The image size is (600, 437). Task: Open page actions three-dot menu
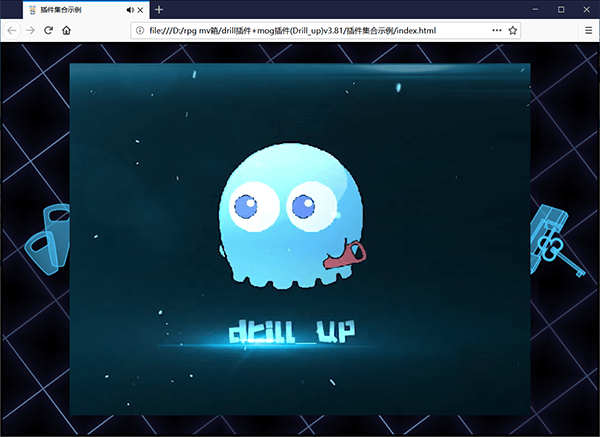(497, 30)
